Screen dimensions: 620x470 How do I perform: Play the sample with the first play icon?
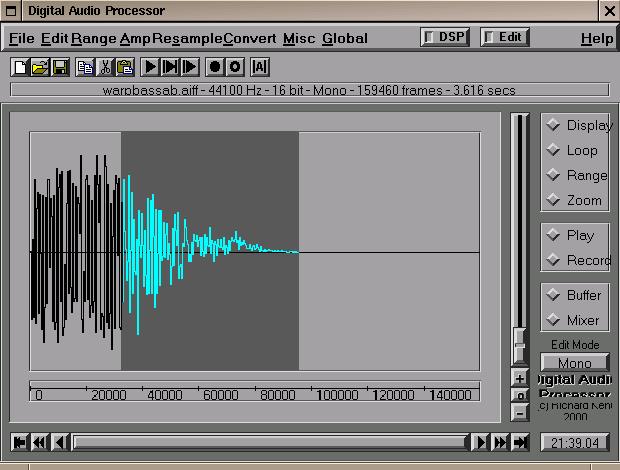point(150,67)
